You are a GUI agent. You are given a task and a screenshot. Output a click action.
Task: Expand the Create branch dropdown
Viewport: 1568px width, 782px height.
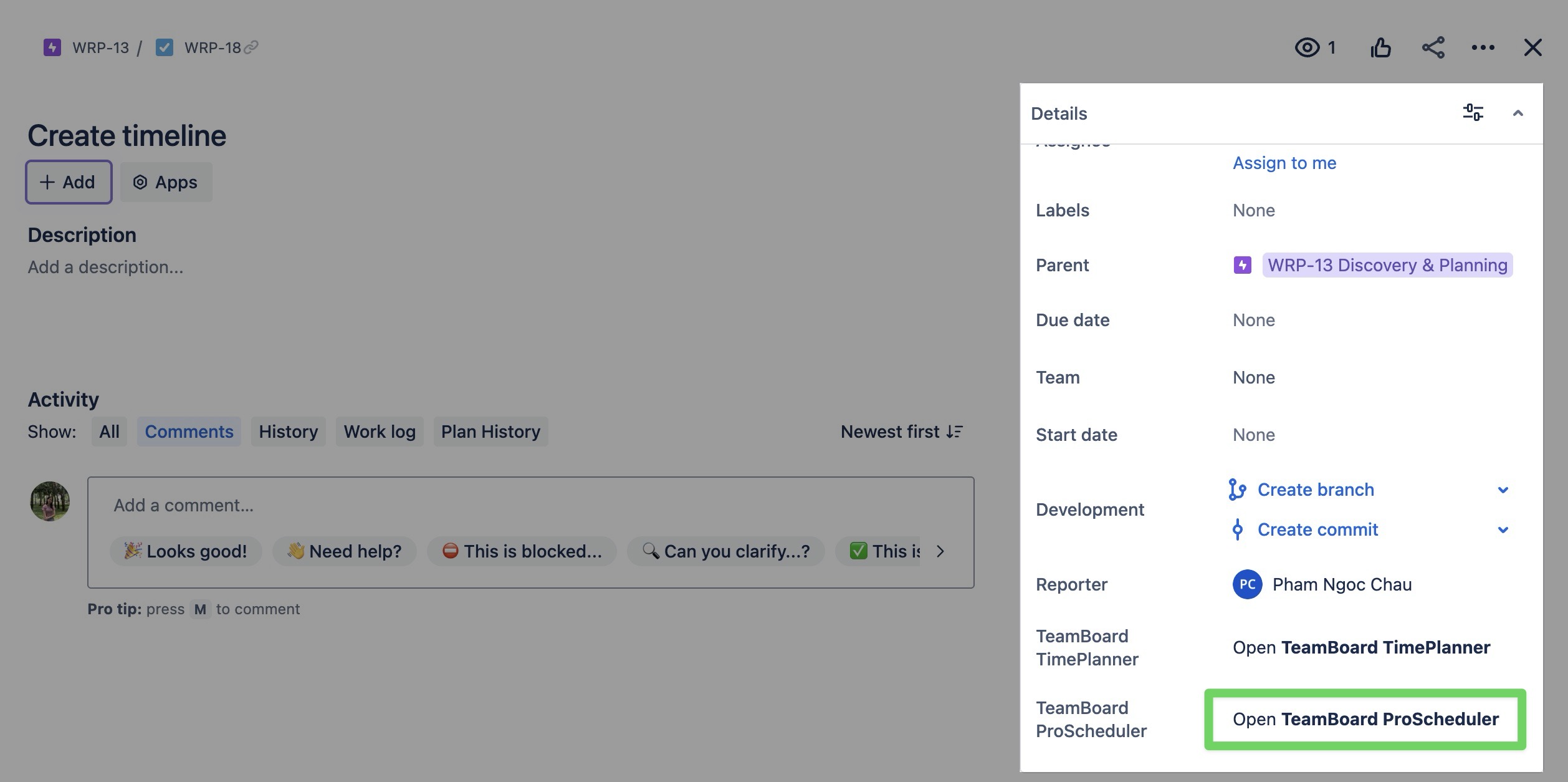tap(1503, 490)
